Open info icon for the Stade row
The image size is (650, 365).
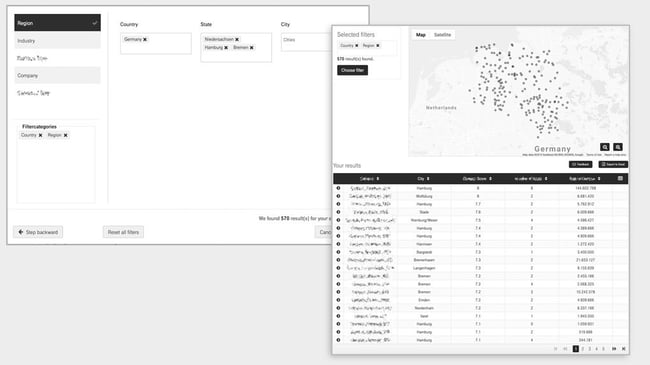coord(338,212)
